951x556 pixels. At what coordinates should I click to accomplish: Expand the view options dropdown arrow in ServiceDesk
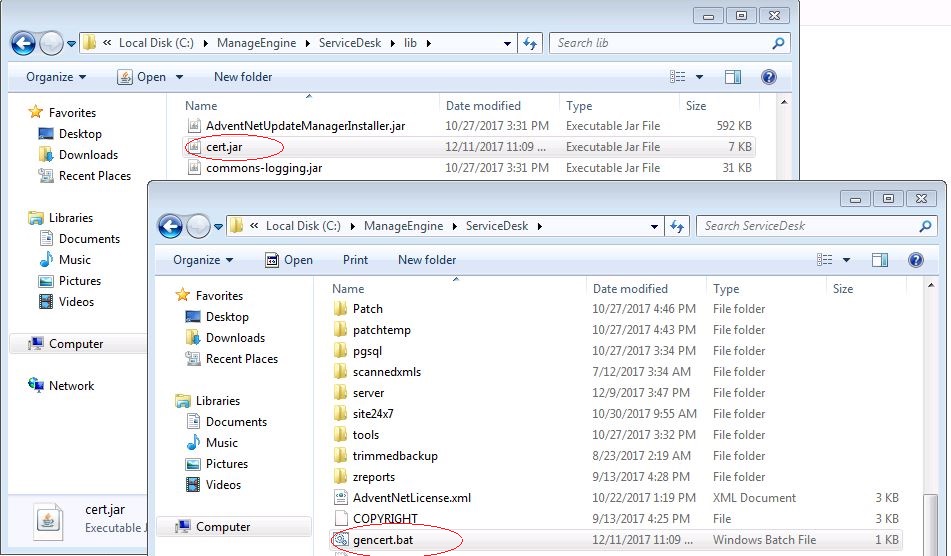coord(846,260)
